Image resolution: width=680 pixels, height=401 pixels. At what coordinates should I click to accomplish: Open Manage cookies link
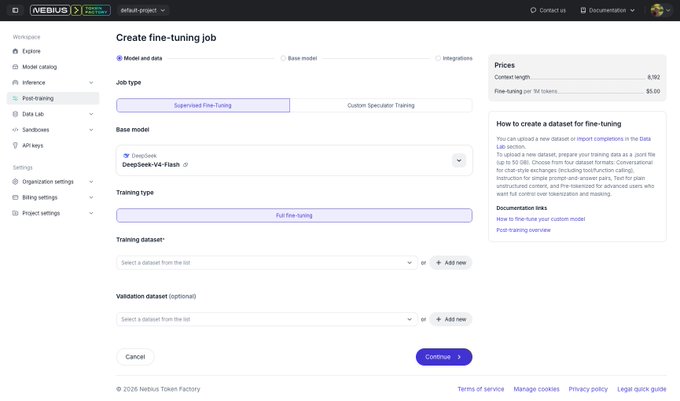pyautogui.click(x=536, y=389)
